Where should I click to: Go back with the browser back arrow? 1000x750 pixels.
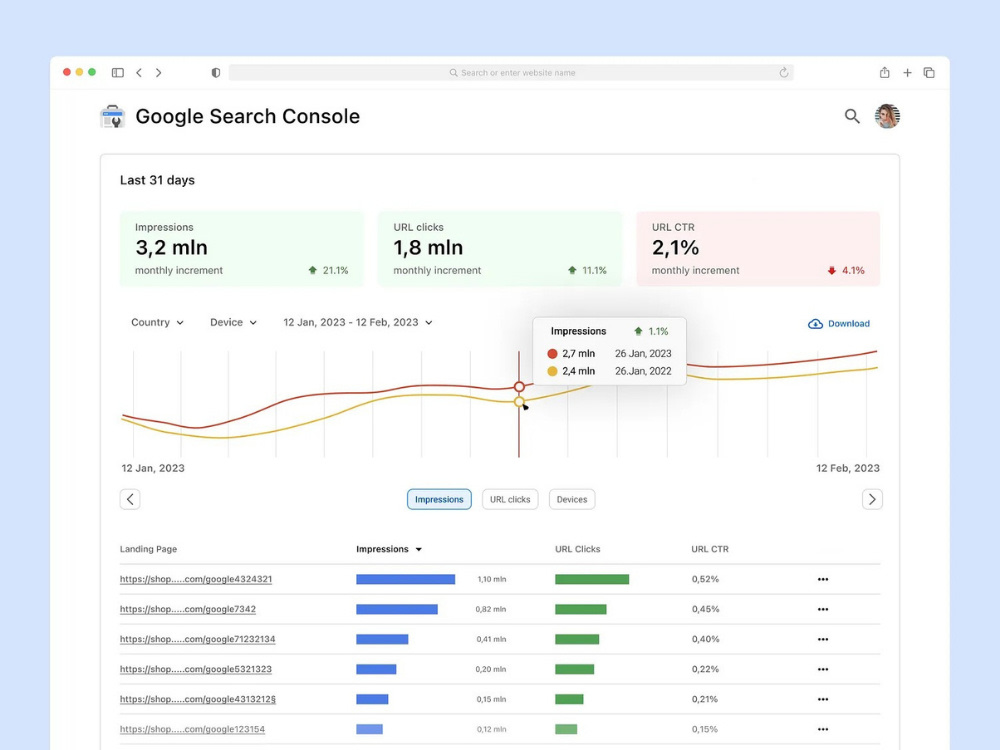139,73
